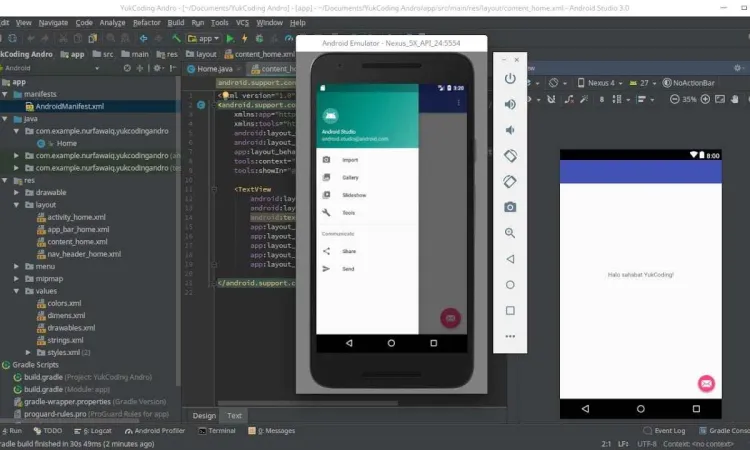The height and width of the screenshot is (450, 750).
Task: Click emulator sidebar overview square icon
Action: coord(510,311)
